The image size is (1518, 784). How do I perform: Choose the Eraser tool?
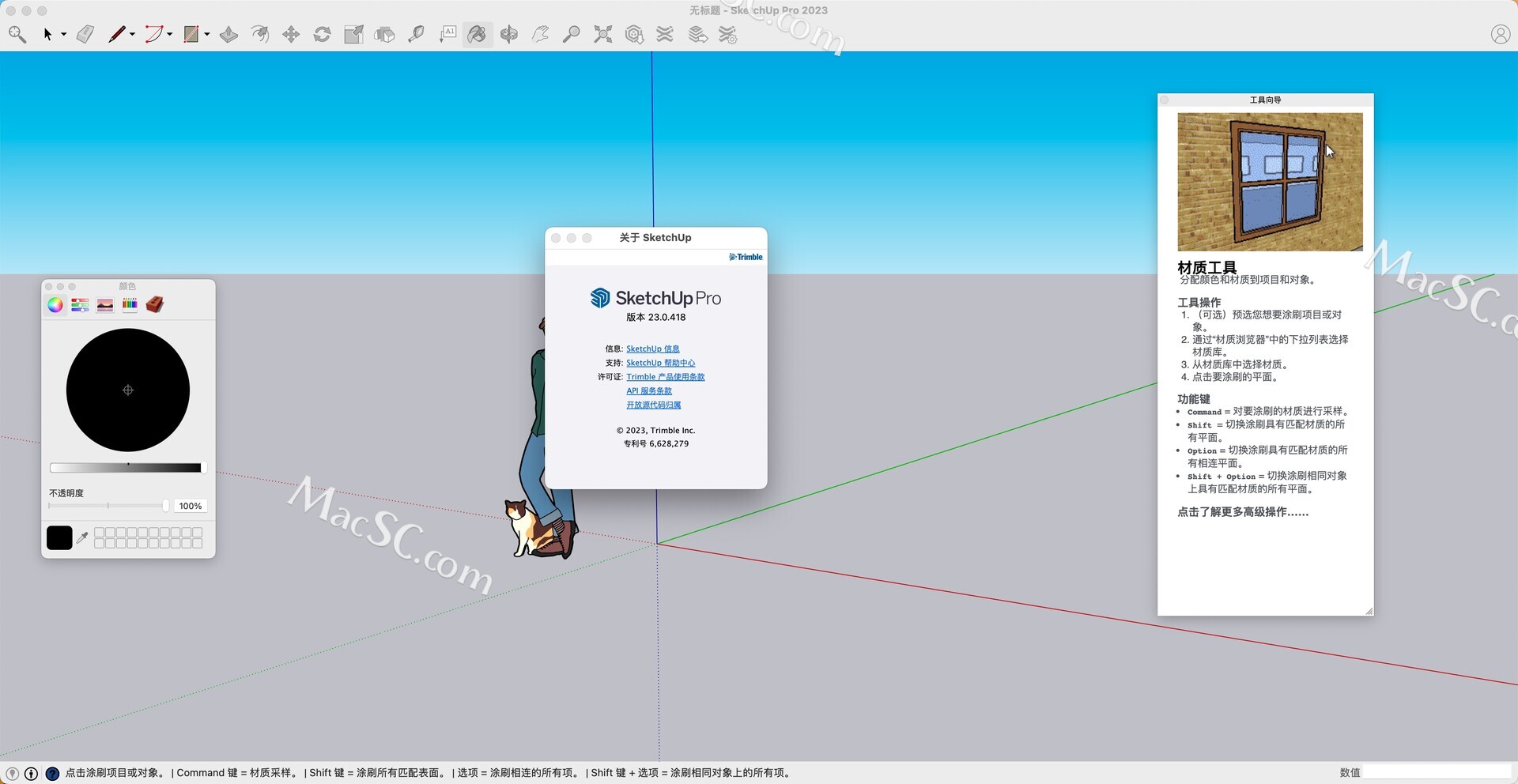click(x=85, y=34)
